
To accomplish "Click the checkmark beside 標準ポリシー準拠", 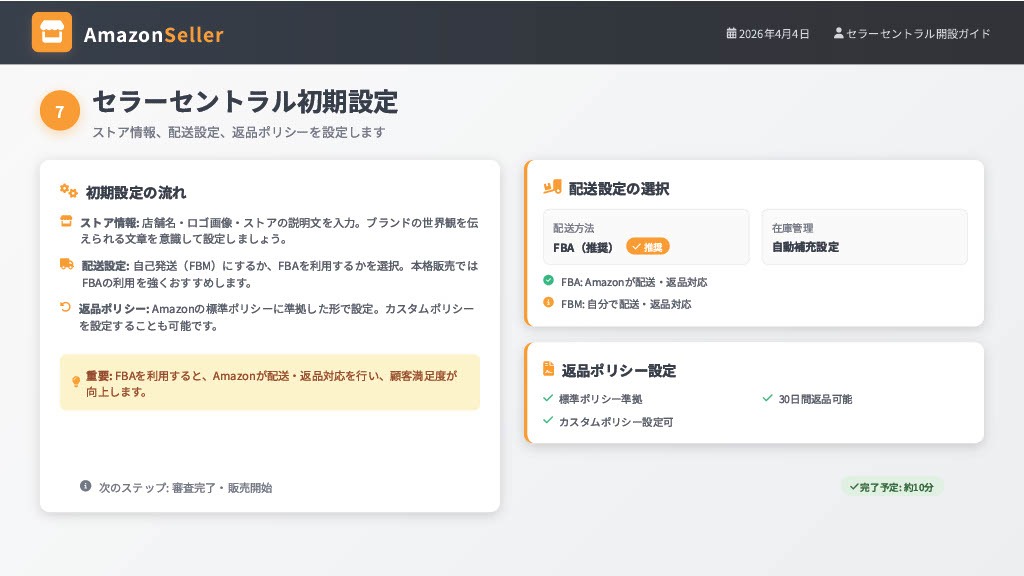I will pos(548,398).
